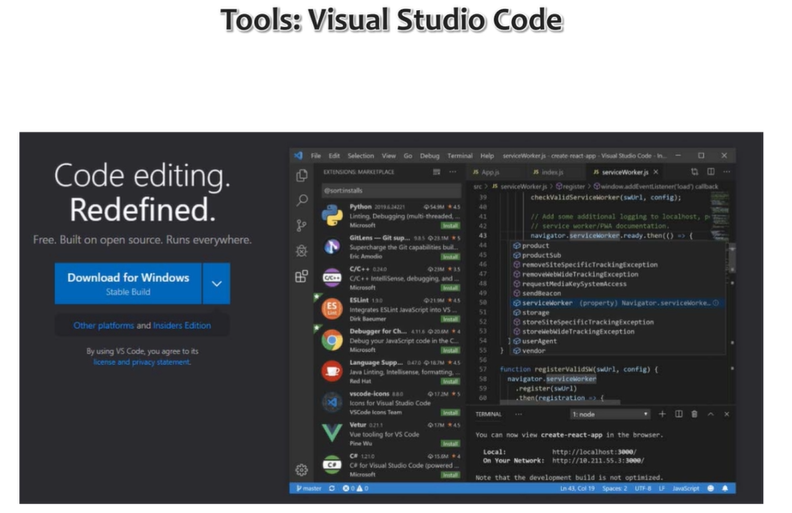Screen dimensions: 792x513
Task: Open the Source Control branch icon
Action: [x=302, y=225]
